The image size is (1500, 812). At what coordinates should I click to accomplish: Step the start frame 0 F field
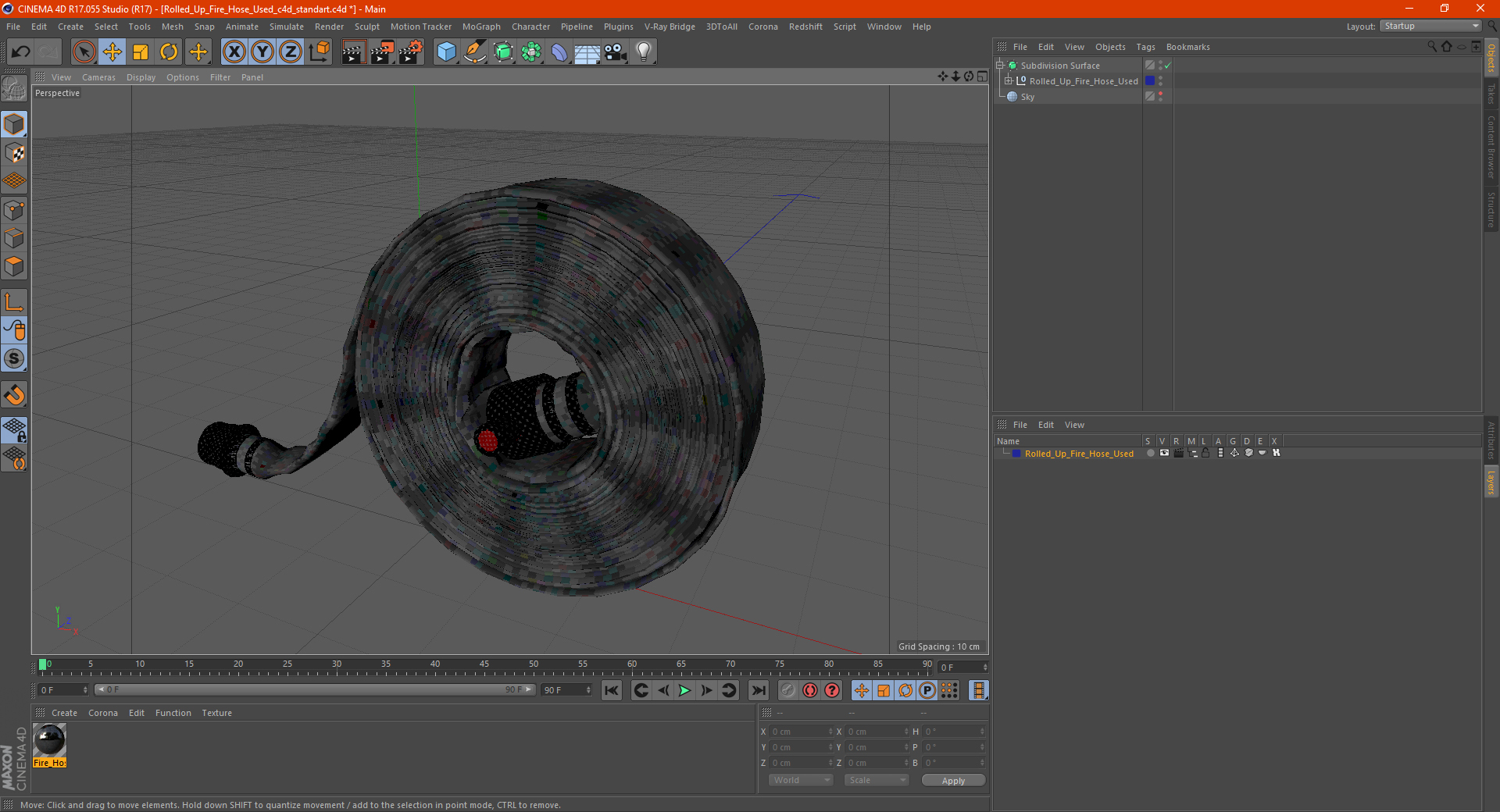point(85,690)
